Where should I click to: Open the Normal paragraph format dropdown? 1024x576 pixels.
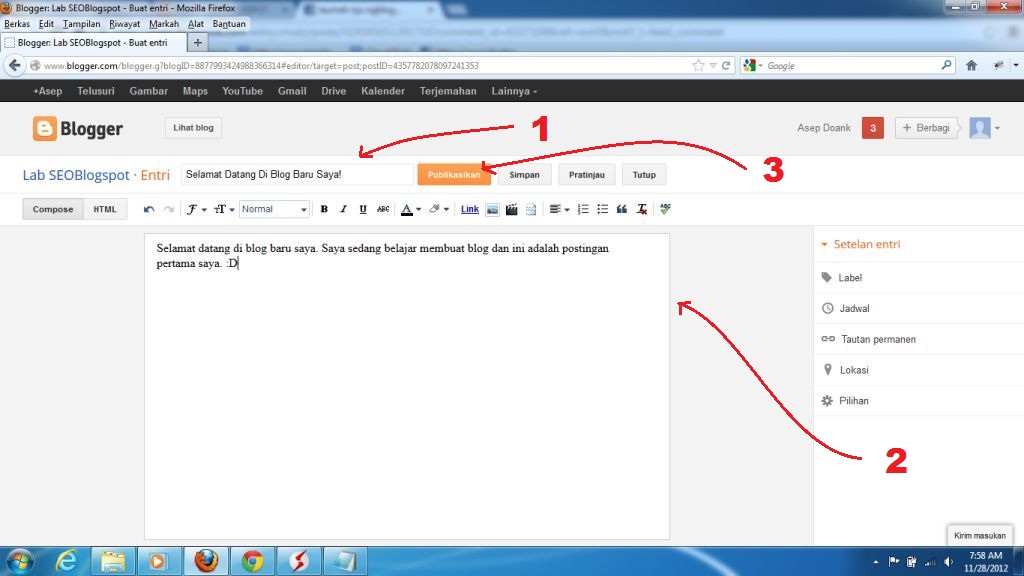point(274,209)
